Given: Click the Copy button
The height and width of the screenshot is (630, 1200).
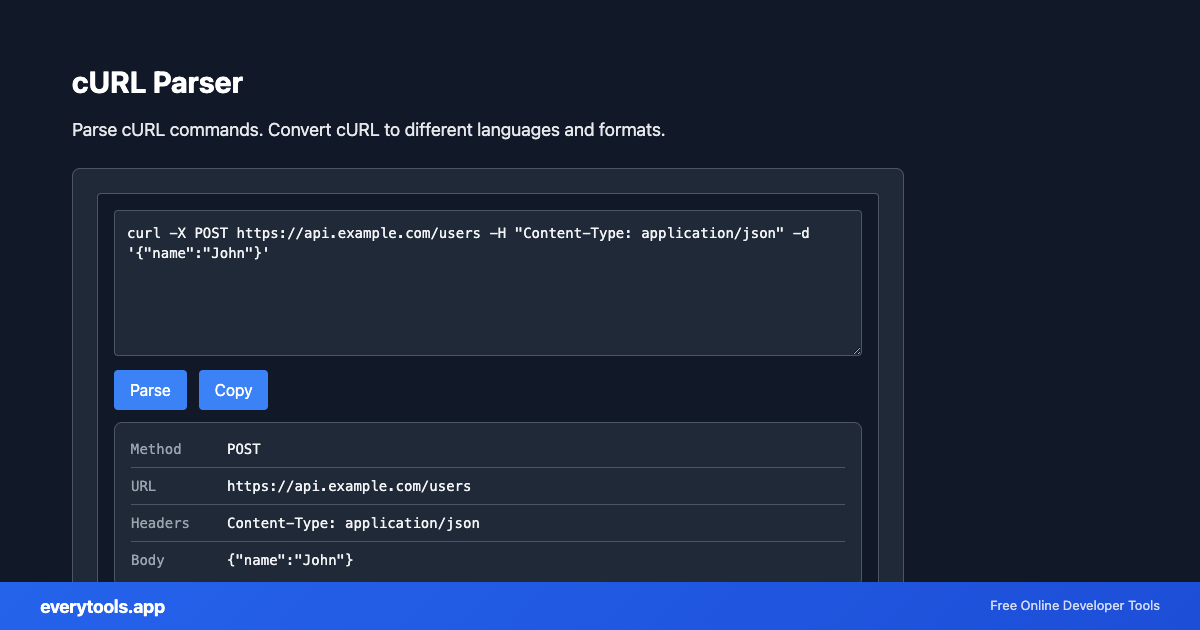Looking at the screenshot, I should click(233, 389).
